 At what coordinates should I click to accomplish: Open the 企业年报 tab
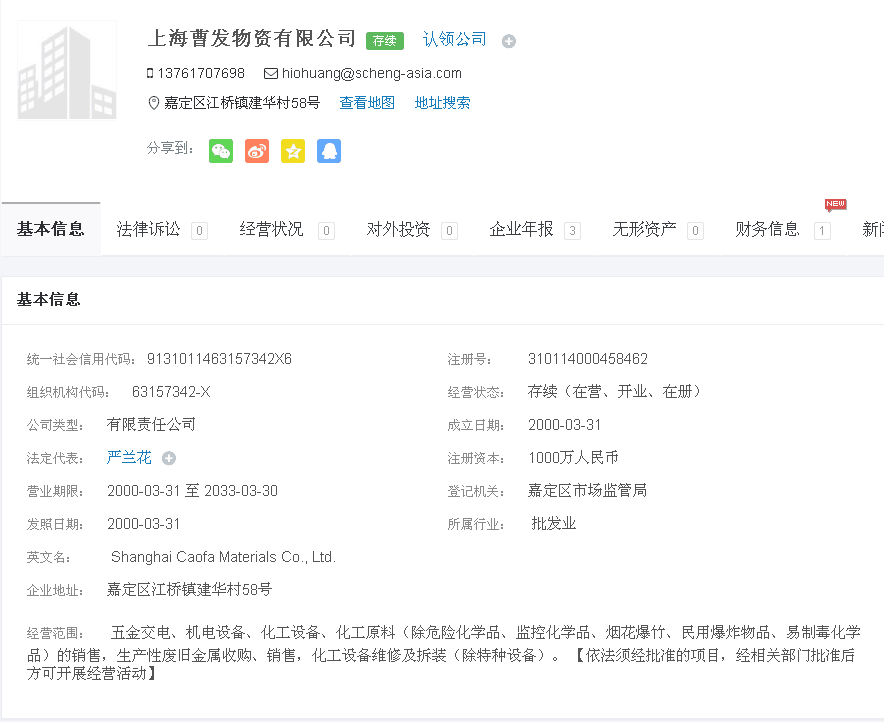click(521, 229)
